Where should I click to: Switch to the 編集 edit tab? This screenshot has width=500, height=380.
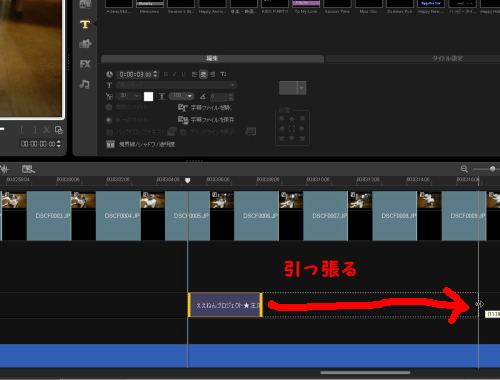pyautogui.click(x=212, y=59)
